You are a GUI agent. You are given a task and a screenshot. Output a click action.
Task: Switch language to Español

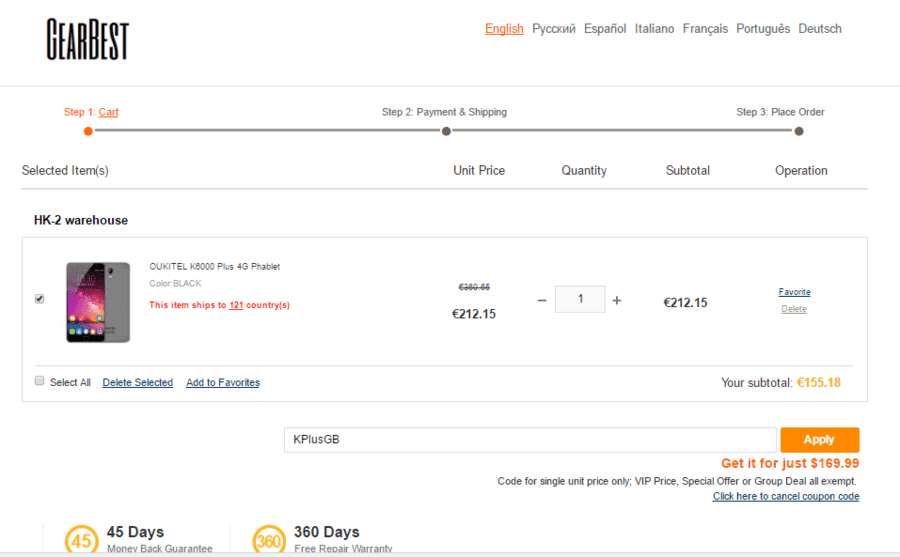tap(605, 29)
